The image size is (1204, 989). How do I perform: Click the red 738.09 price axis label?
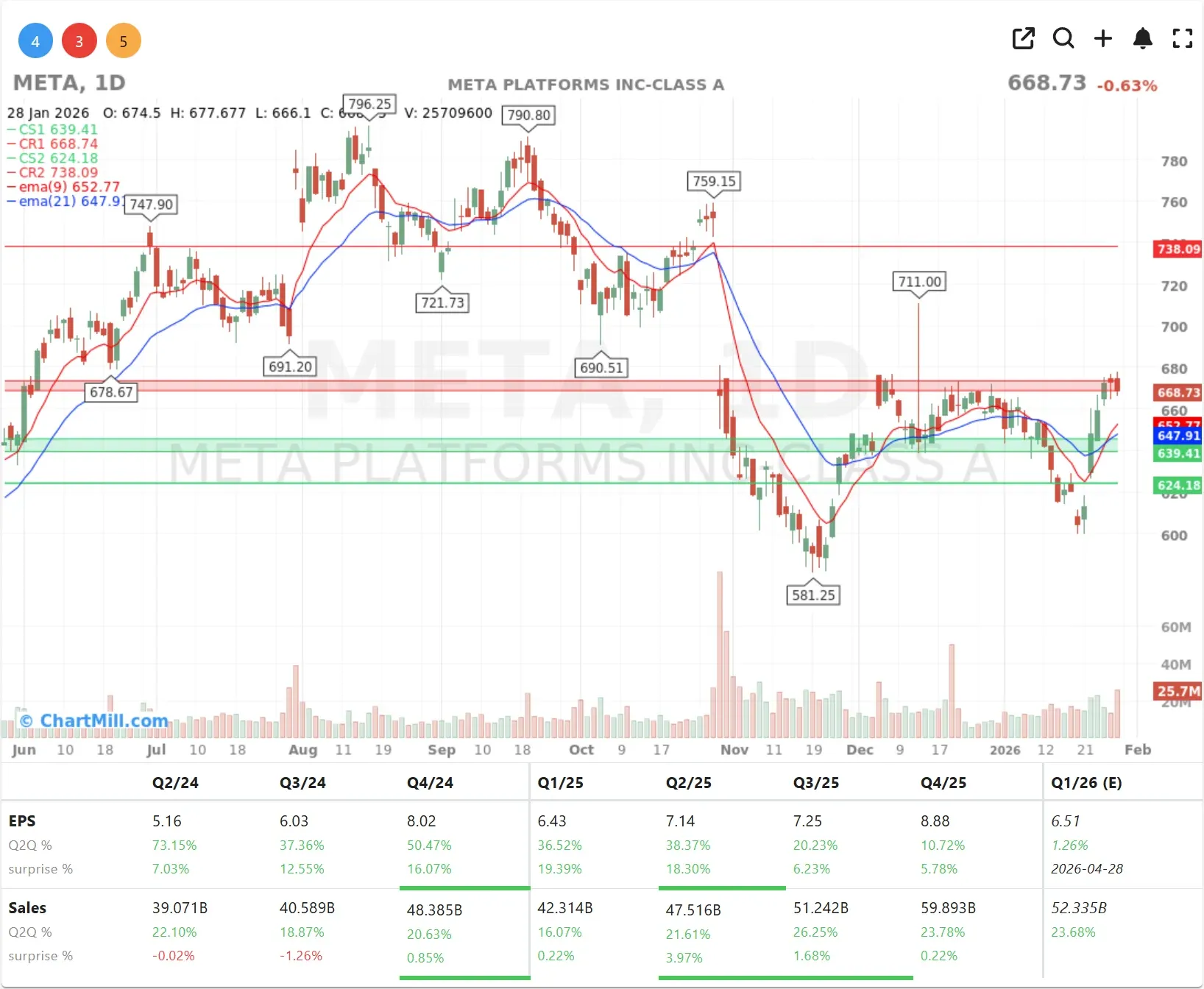click(x=1178, y=249)
